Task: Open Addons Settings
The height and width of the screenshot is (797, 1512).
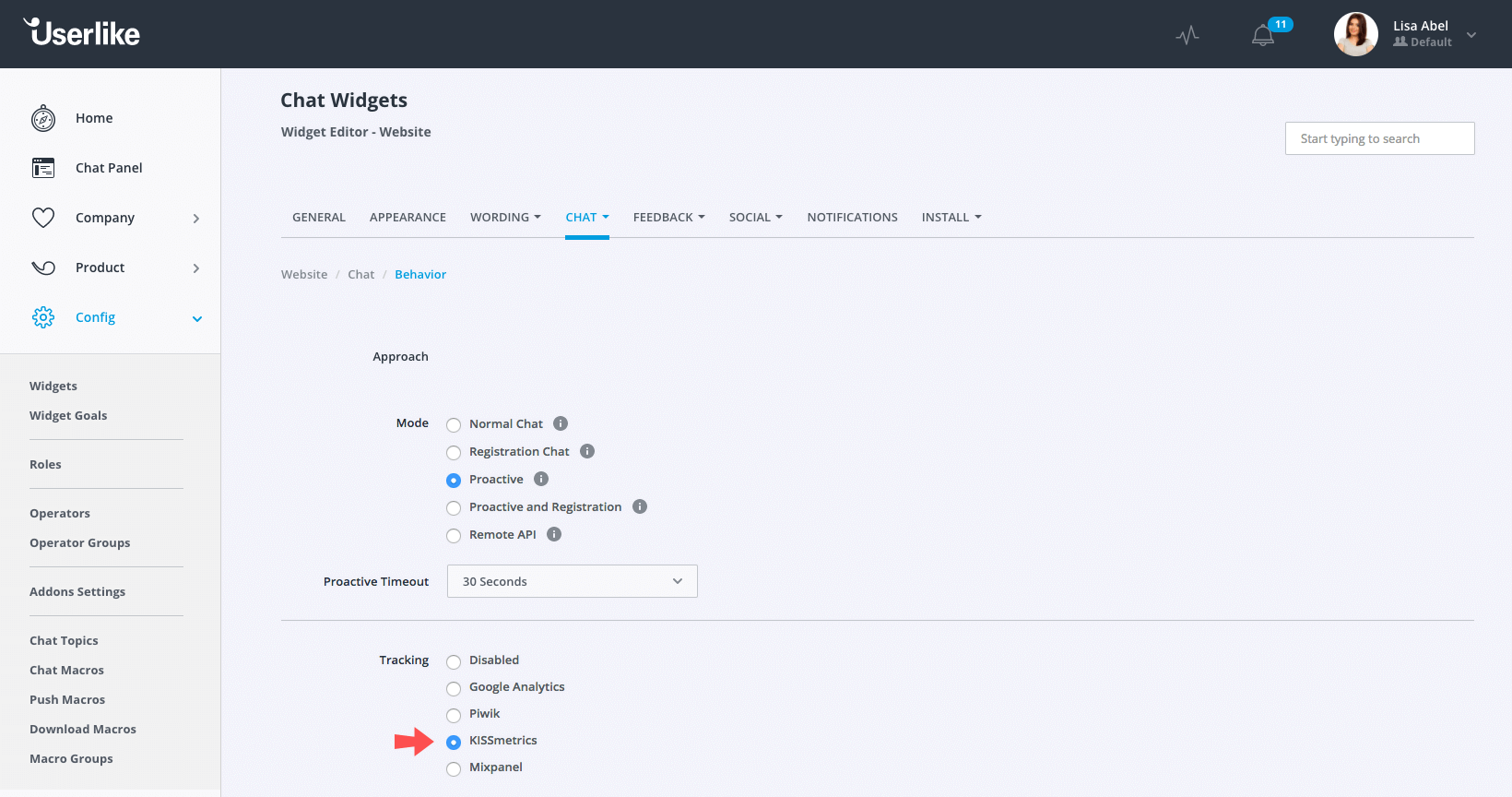Action: (x=77, y=592)
